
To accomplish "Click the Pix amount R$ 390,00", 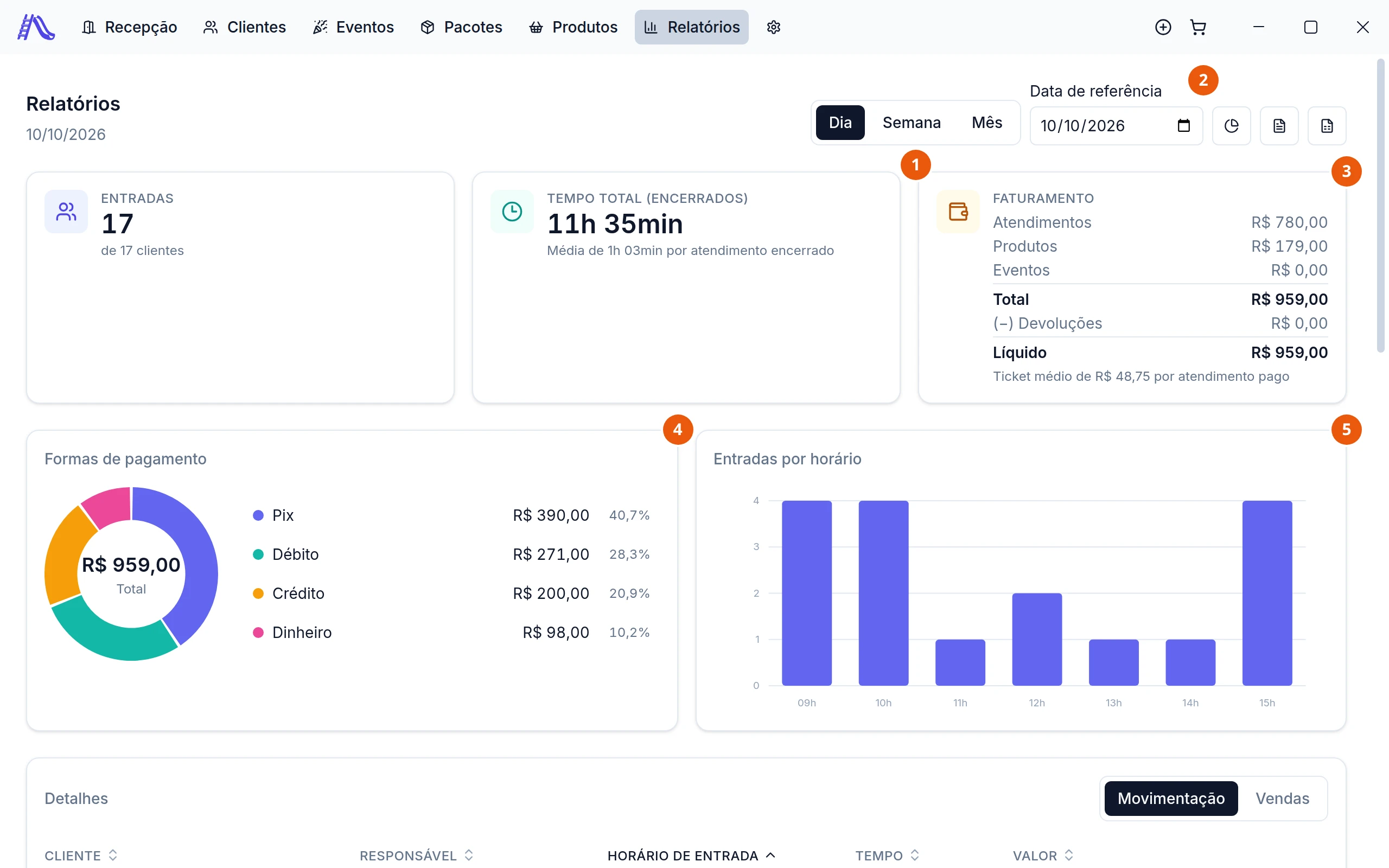I will click(550, 515).
